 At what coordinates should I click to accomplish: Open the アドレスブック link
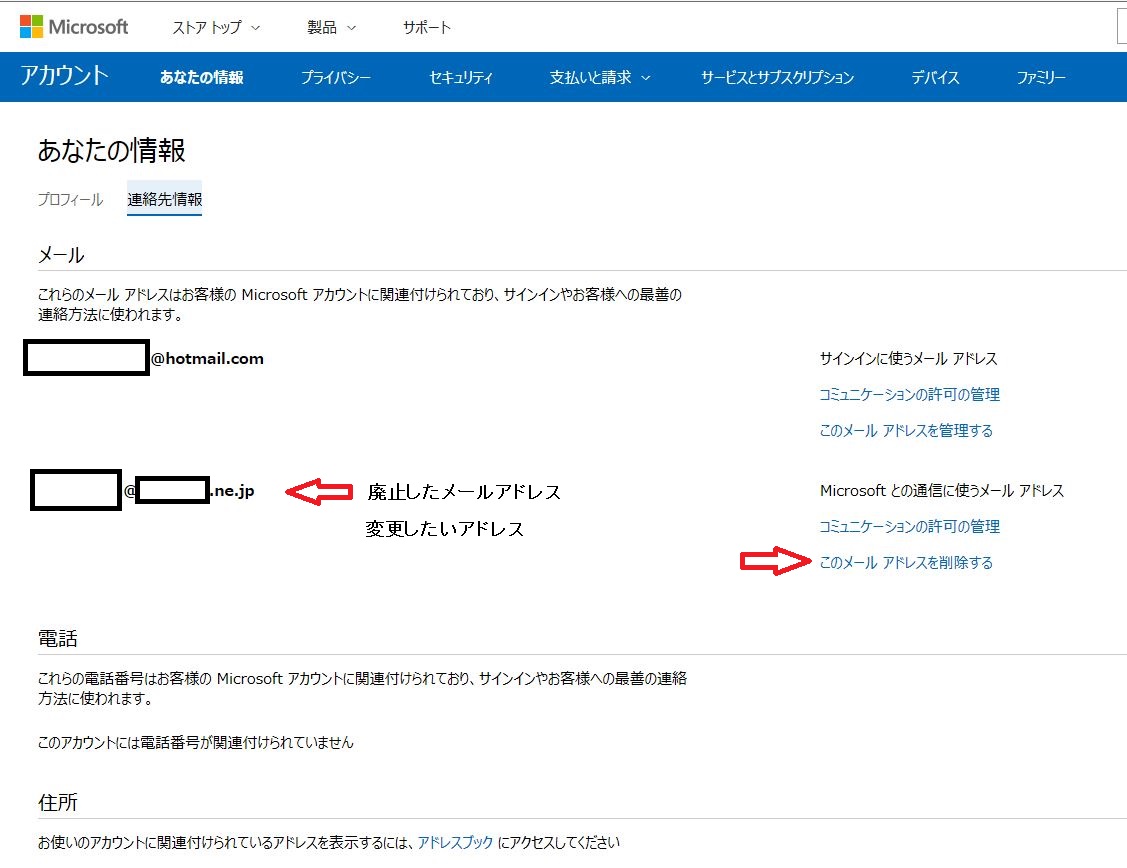pyautogui.click(x=456, y=842)
